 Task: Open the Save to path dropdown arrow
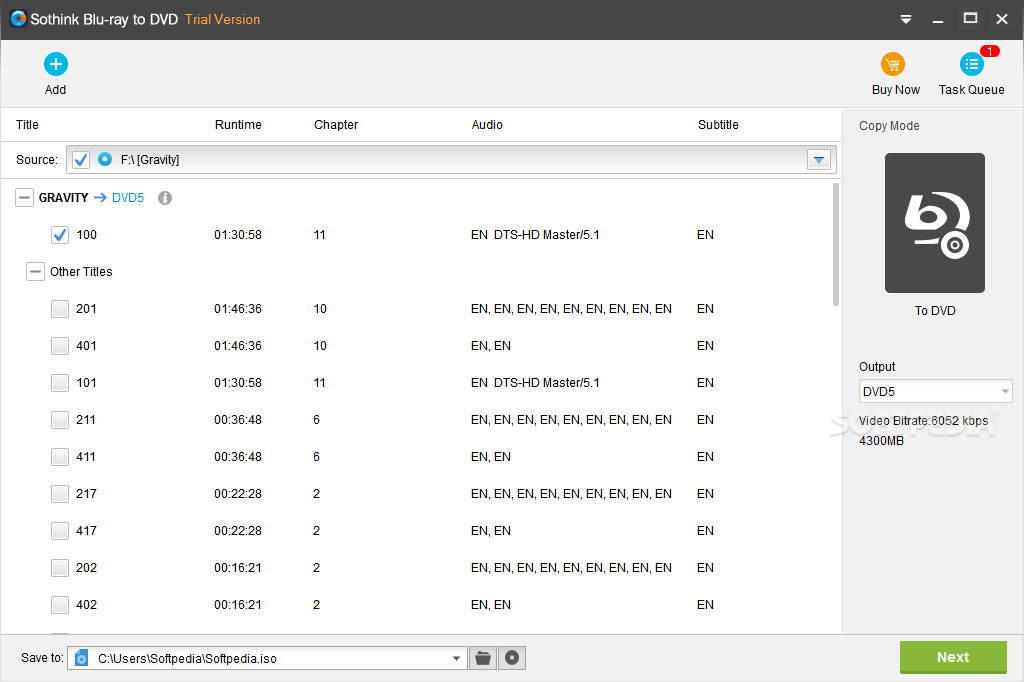[x=456, y=658]
